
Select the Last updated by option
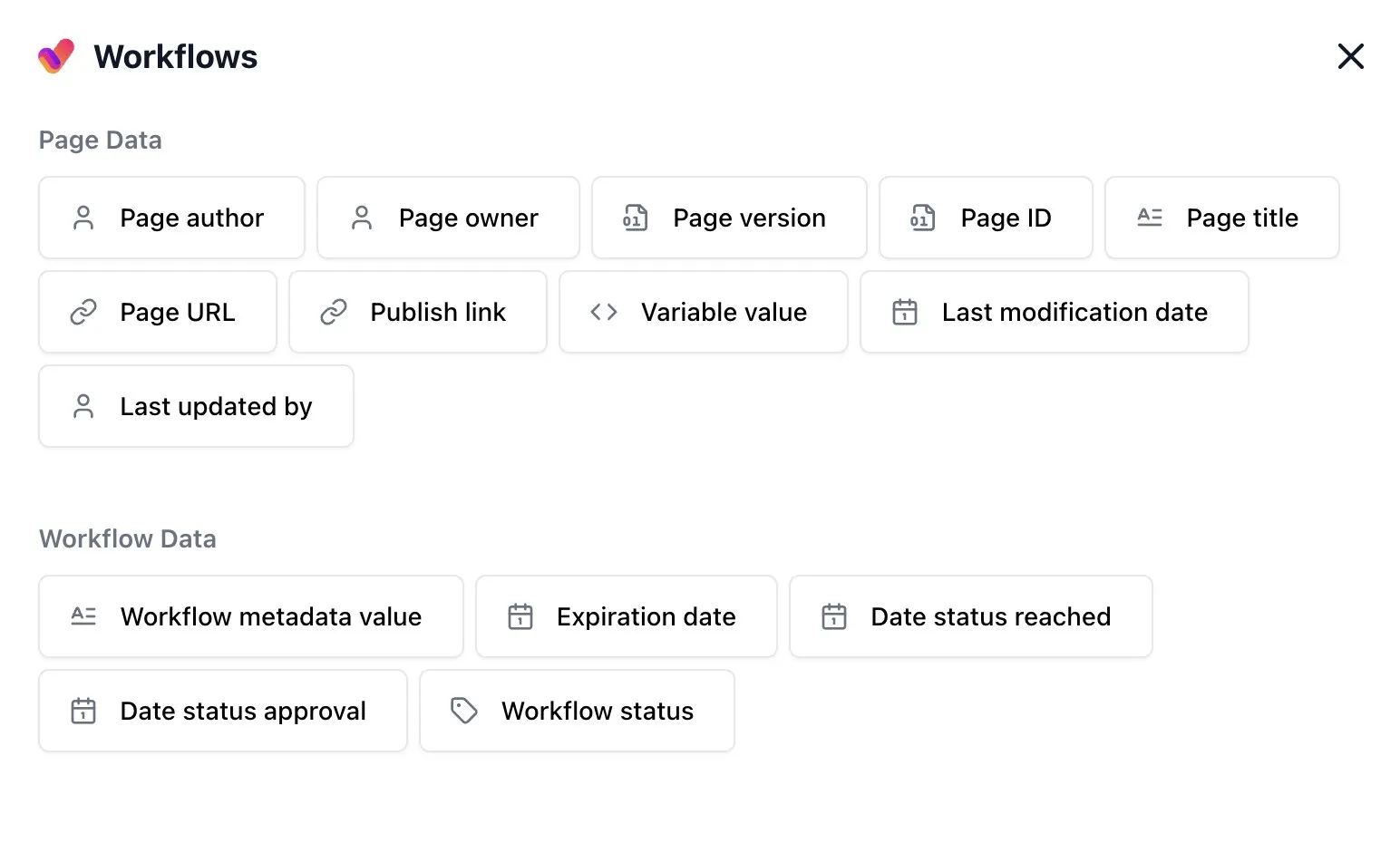pyautogui.click(x=196, y=406)
